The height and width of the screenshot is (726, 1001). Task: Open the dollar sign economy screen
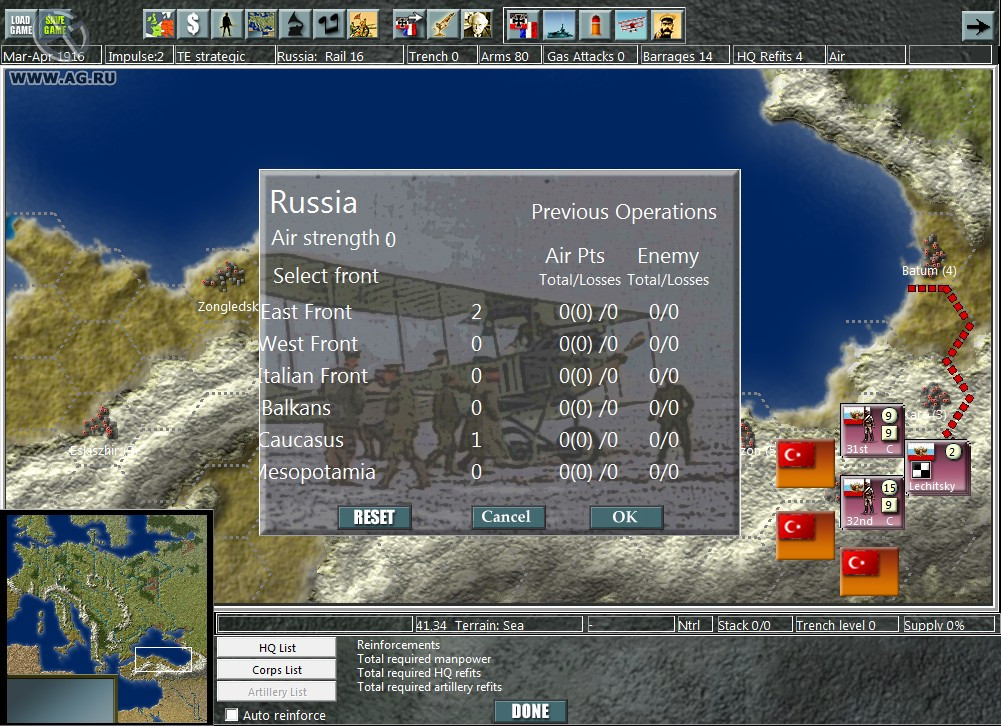coord(193,24)
